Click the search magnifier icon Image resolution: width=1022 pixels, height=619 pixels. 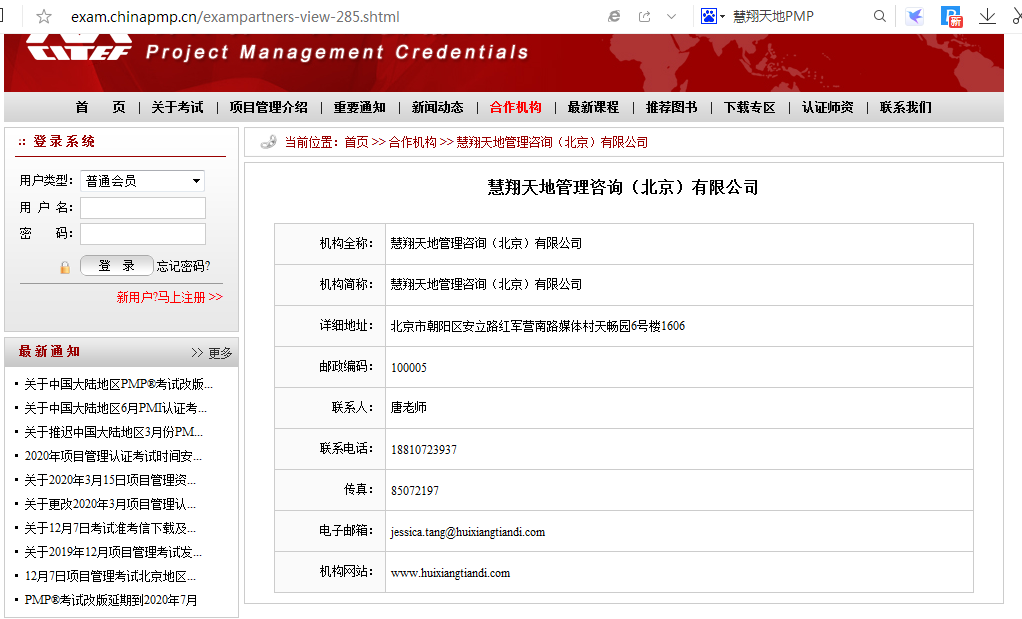pyautogui.click(x=880, y=17)
